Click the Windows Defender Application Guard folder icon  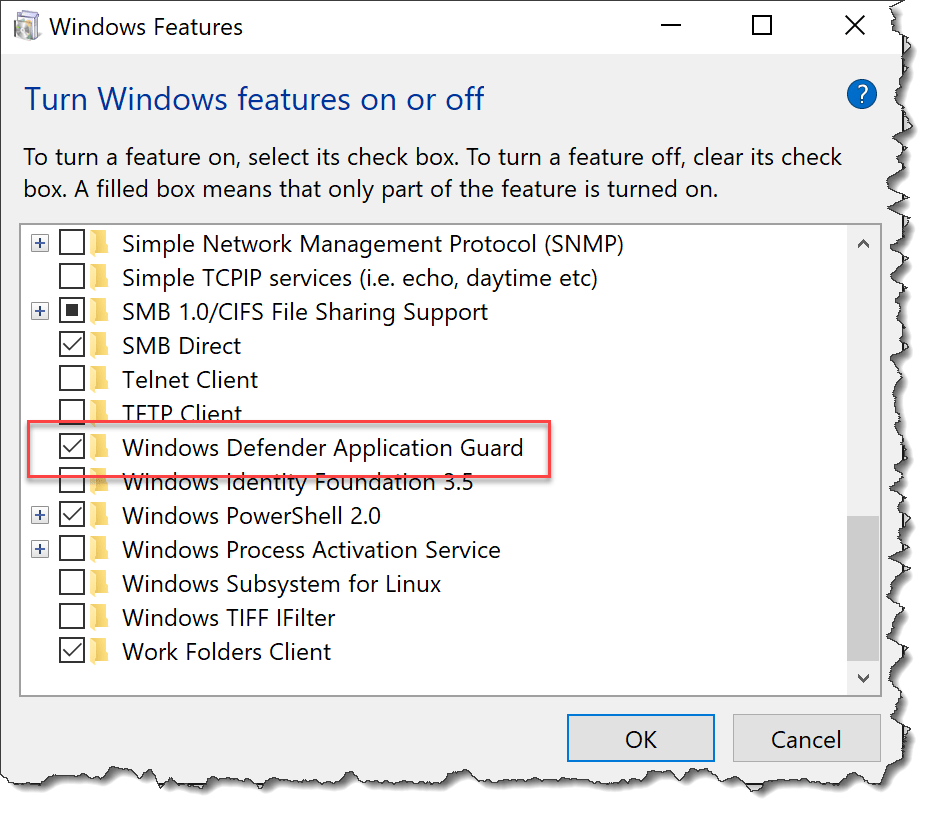[x=100, y=447]
